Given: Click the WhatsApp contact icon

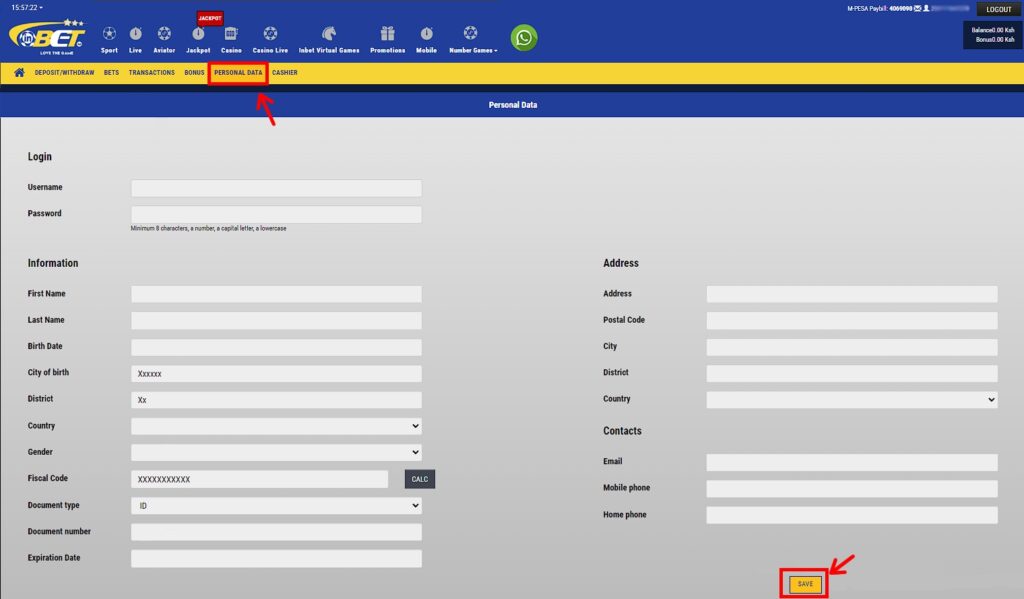Looking at the screenshot, I should coord(523,37).
